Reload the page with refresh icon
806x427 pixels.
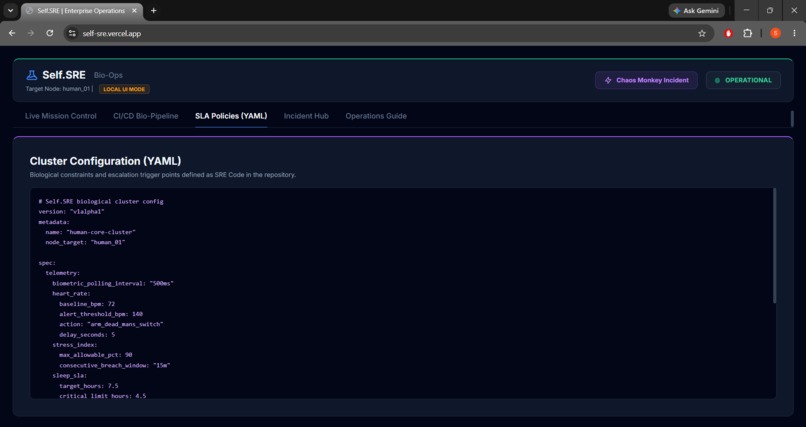coord(49,33)
